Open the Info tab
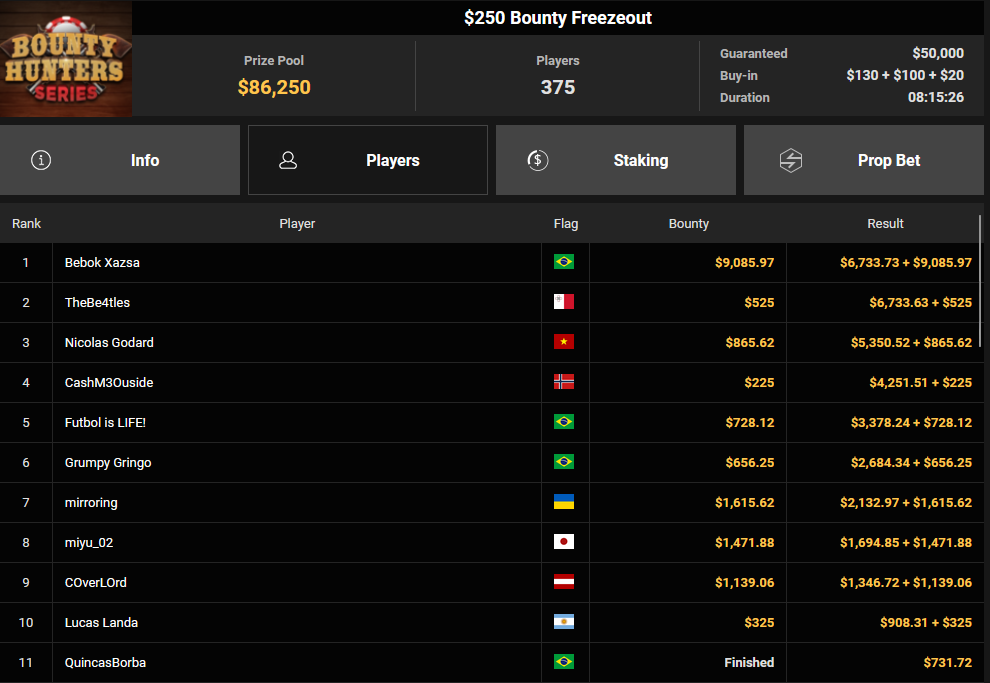The image size is (990, 683). click(x=120, y=160)
